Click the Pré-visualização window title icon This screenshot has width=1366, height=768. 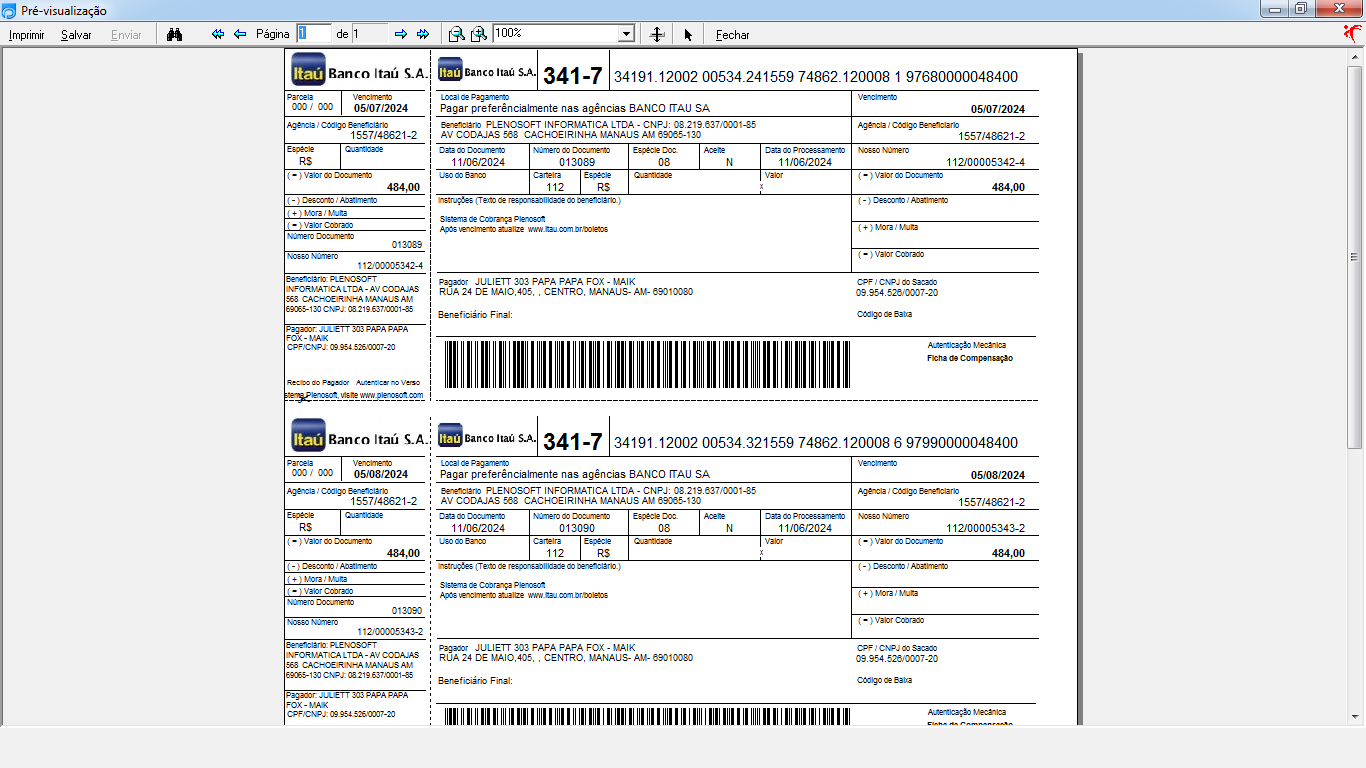coord(9,10)
